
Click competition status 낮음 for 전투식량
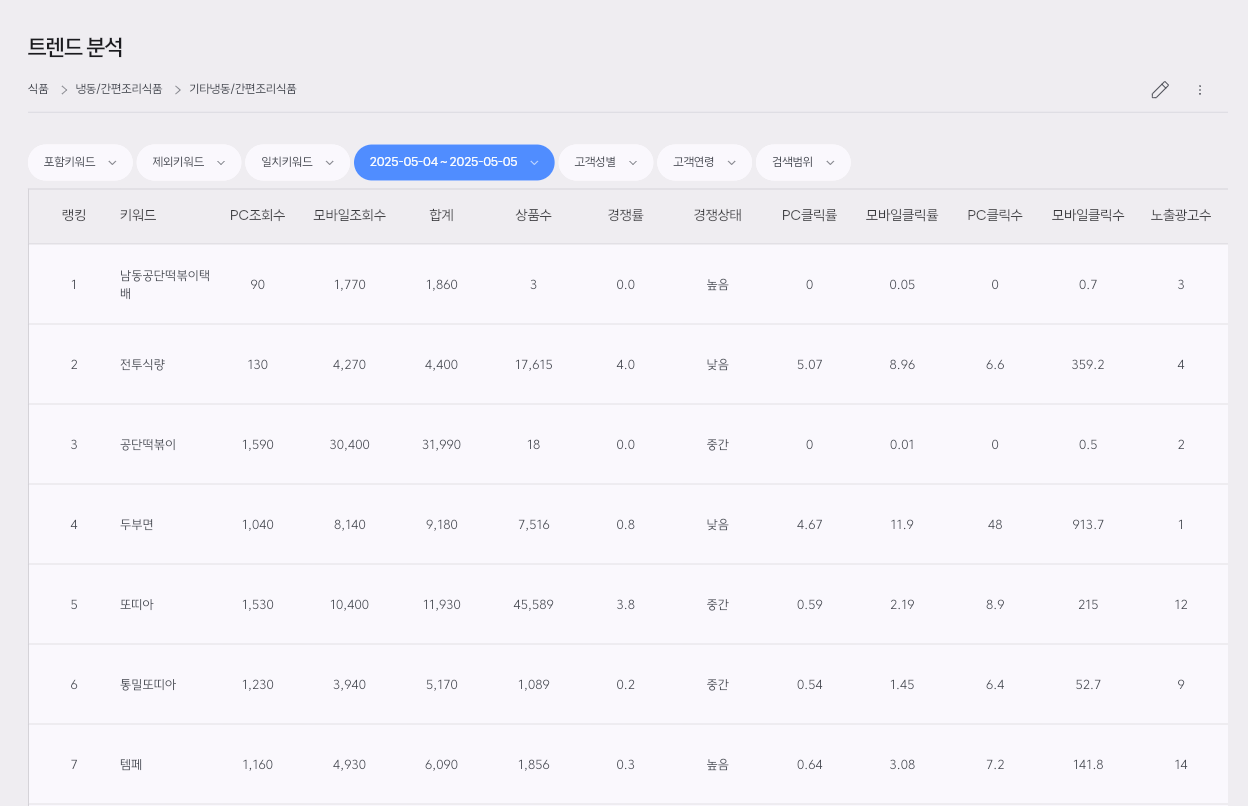718,365
